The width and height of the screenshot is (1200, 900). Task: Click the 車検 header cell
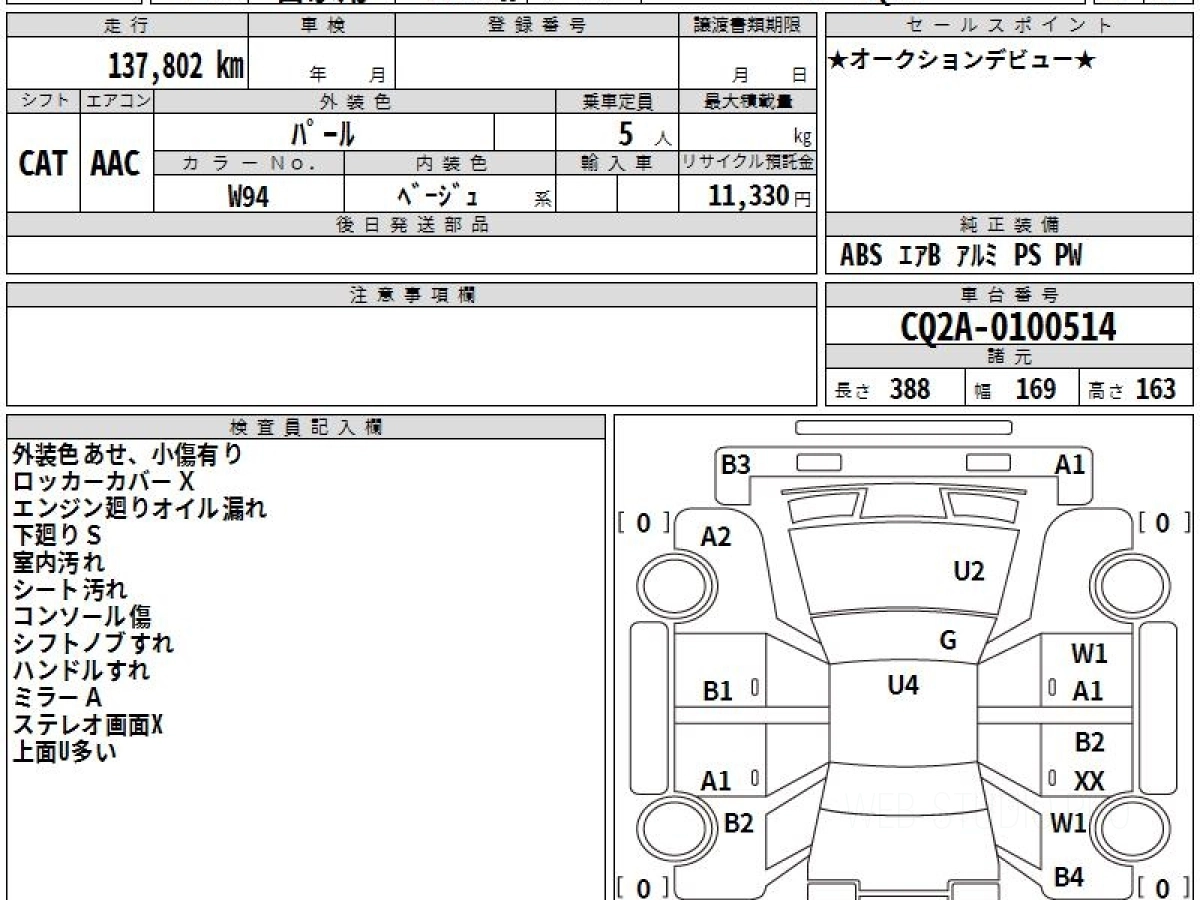click(321, 25)
